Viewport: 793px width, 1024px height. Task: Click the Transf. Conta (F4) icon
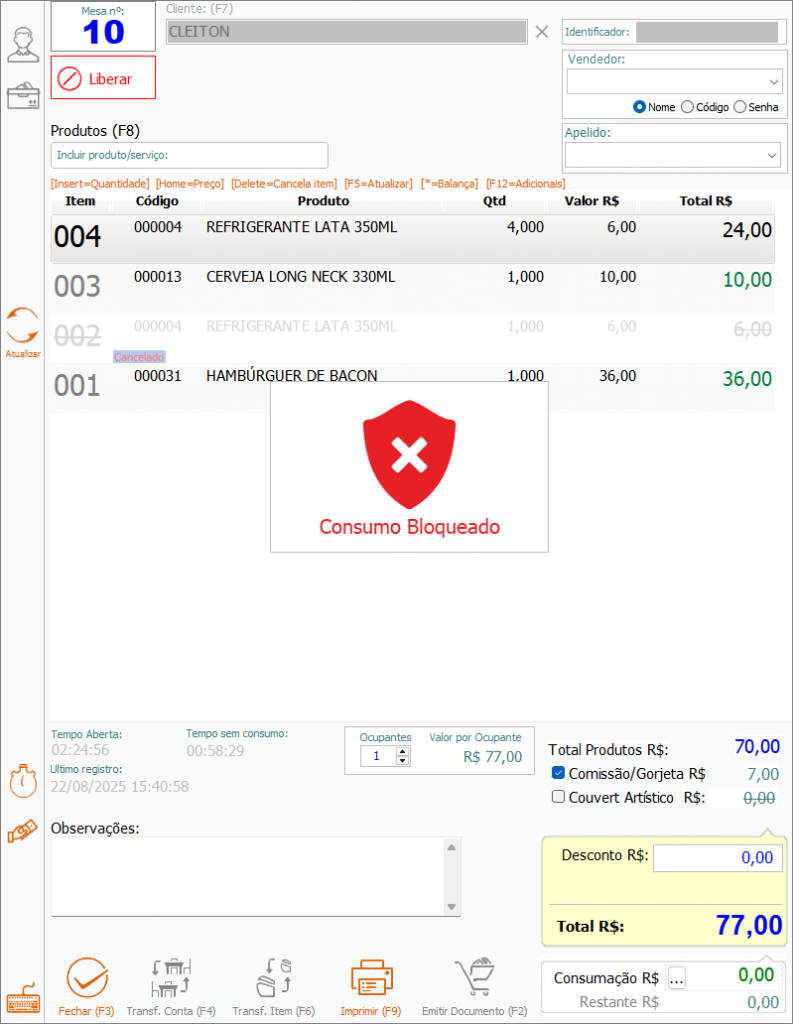171,979
